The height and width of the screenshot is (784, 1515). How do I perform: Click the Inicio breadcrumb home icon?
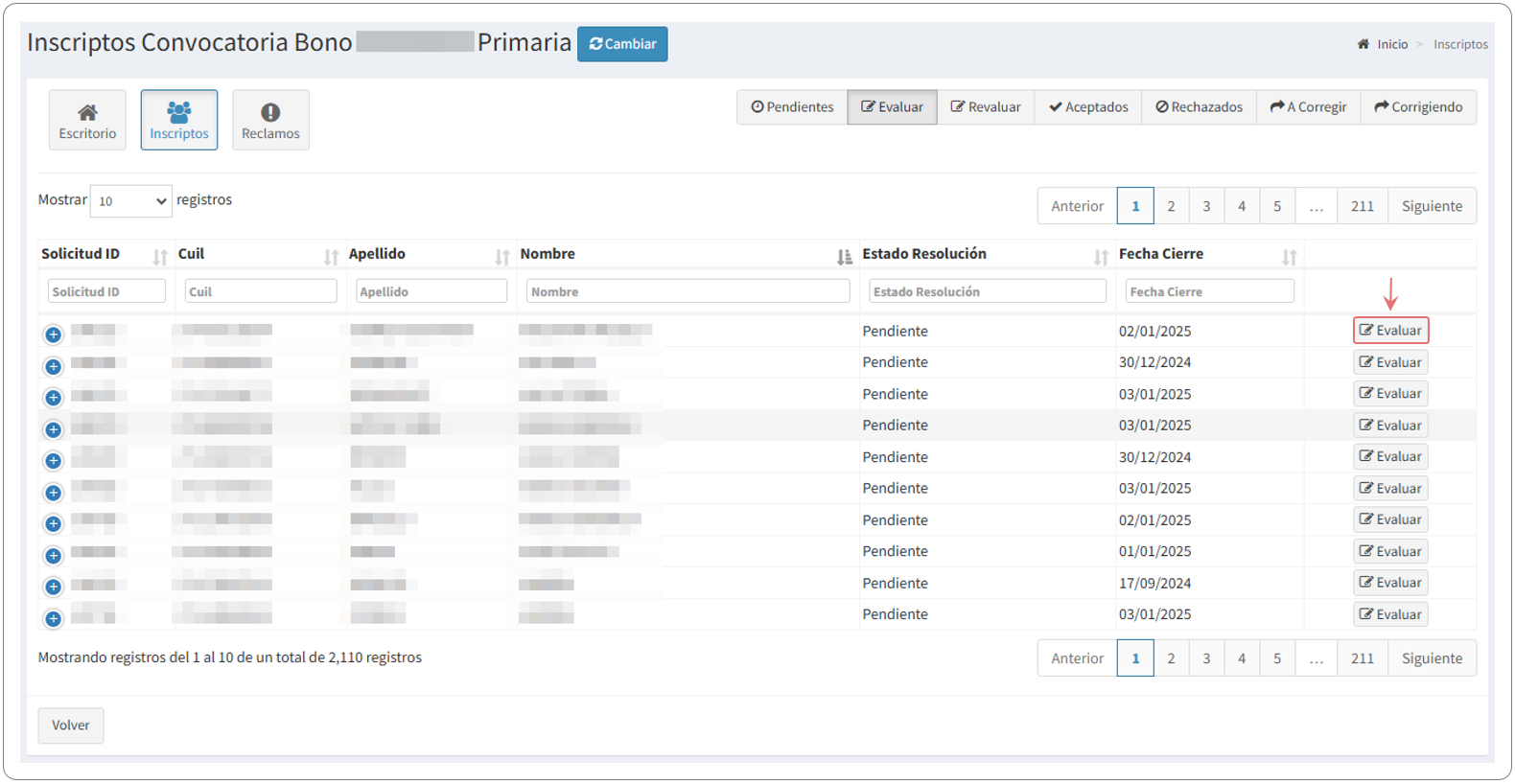(x=1363, y=44)
